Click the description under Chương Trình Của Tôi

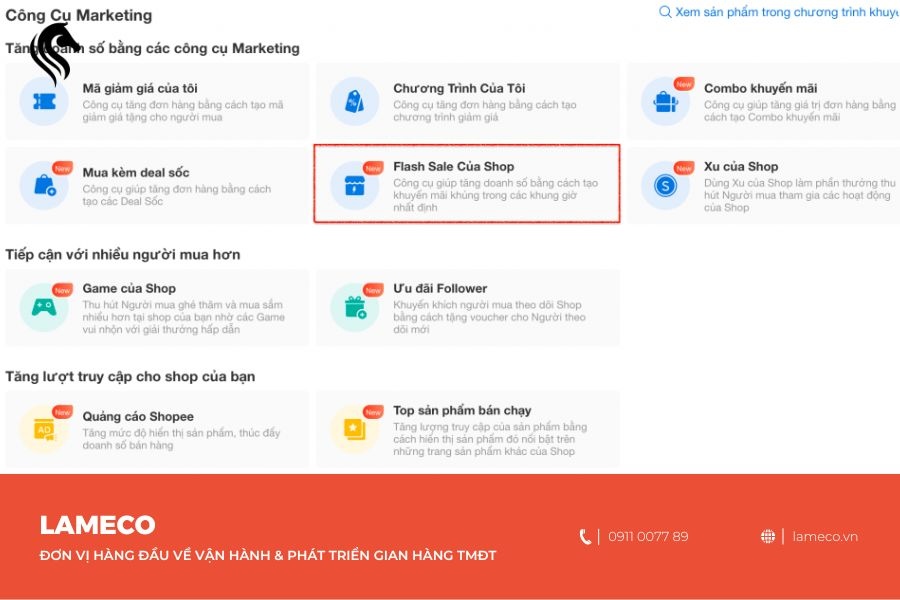click(x=485, y=111)
